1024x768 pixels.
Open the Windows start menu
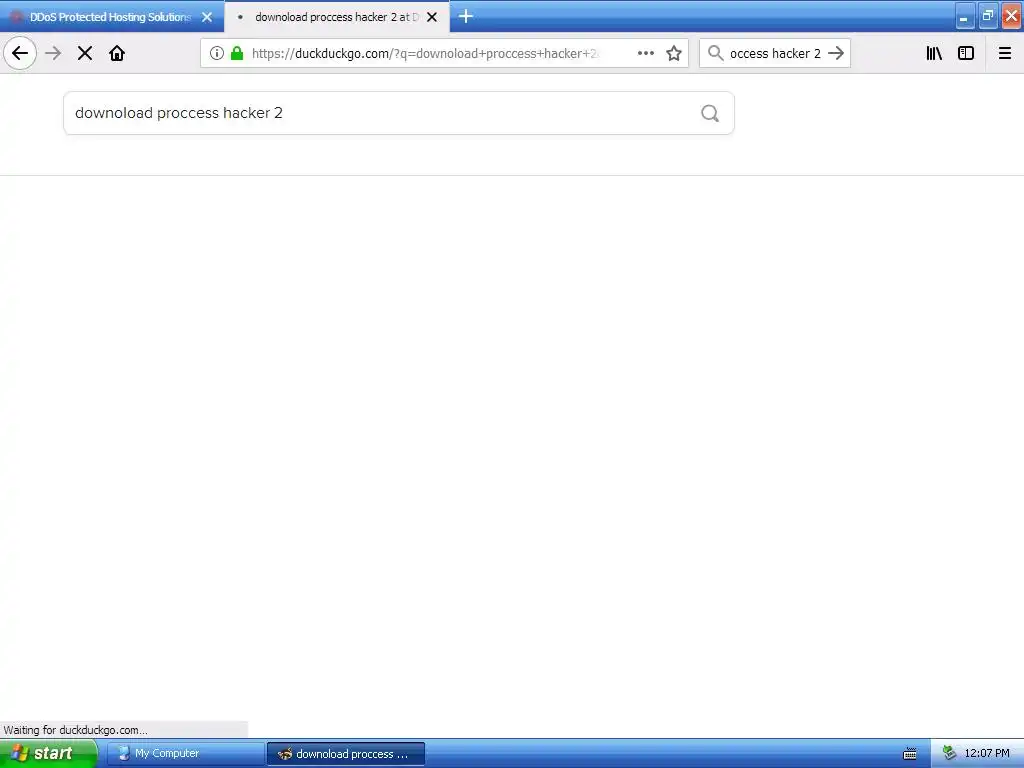click(47, 754)
